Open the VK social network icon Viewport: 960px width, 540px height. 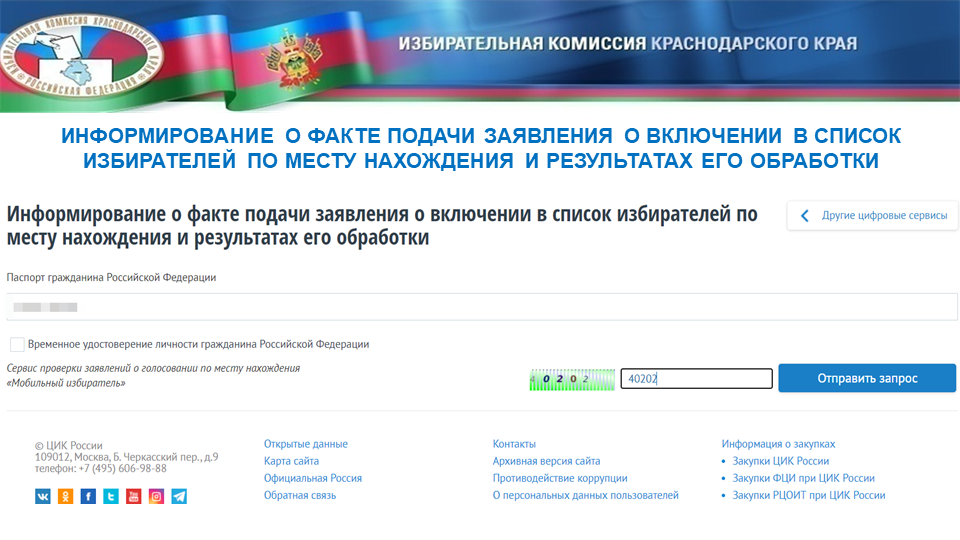[x=43, y=496]
